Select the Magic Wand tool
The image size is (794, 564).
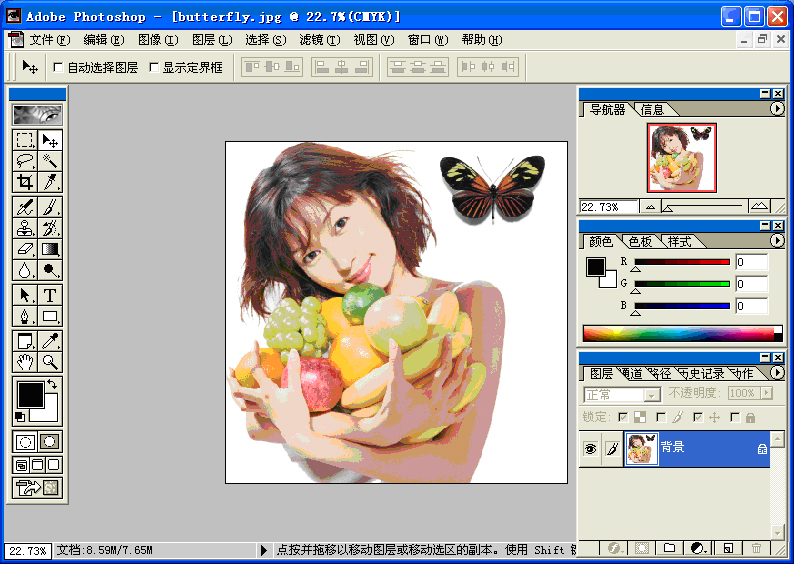pos(50,161)
